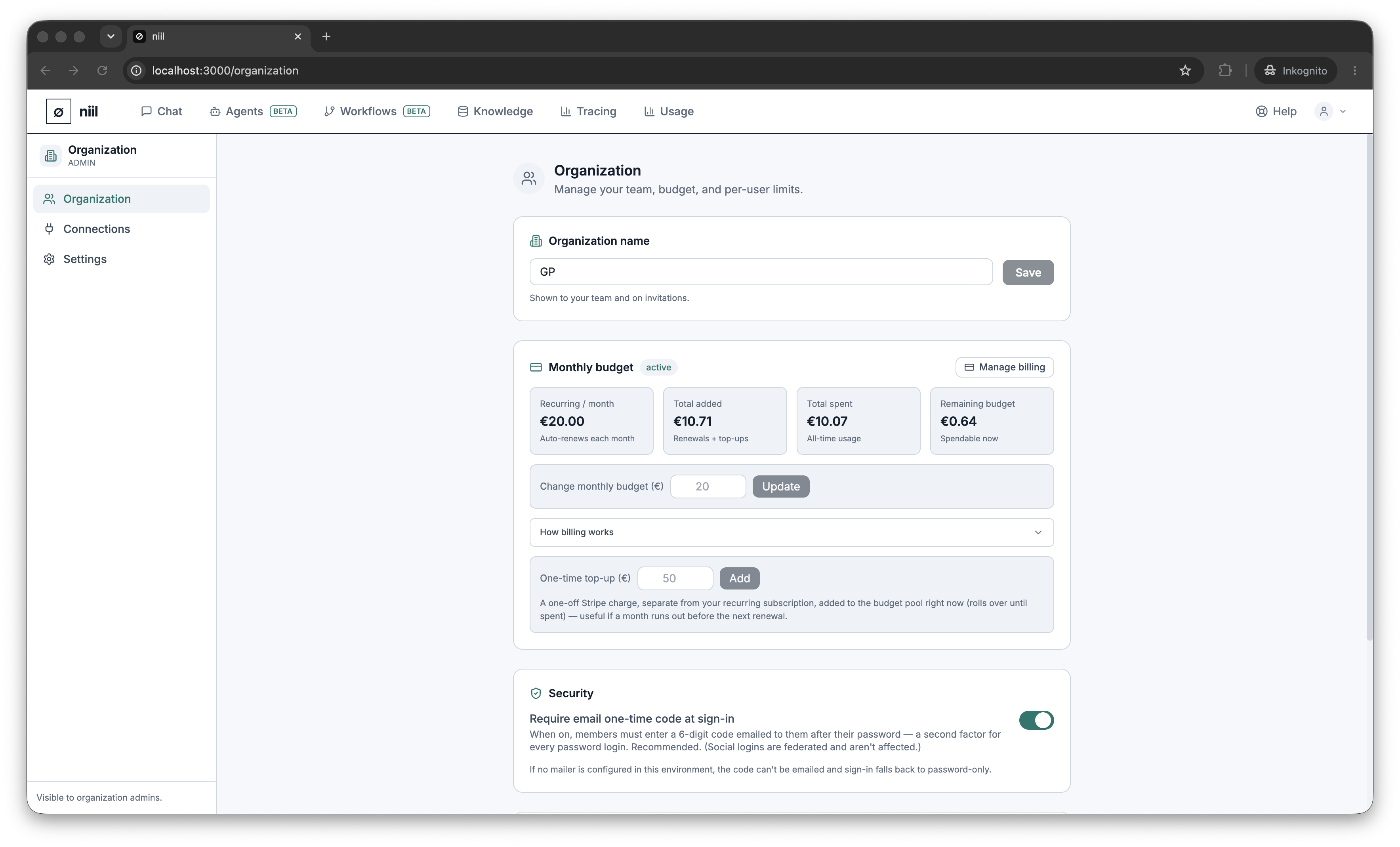
Task: Click the Inkognito profile button
Action: pyautogui.click(x=1295, y=71)
